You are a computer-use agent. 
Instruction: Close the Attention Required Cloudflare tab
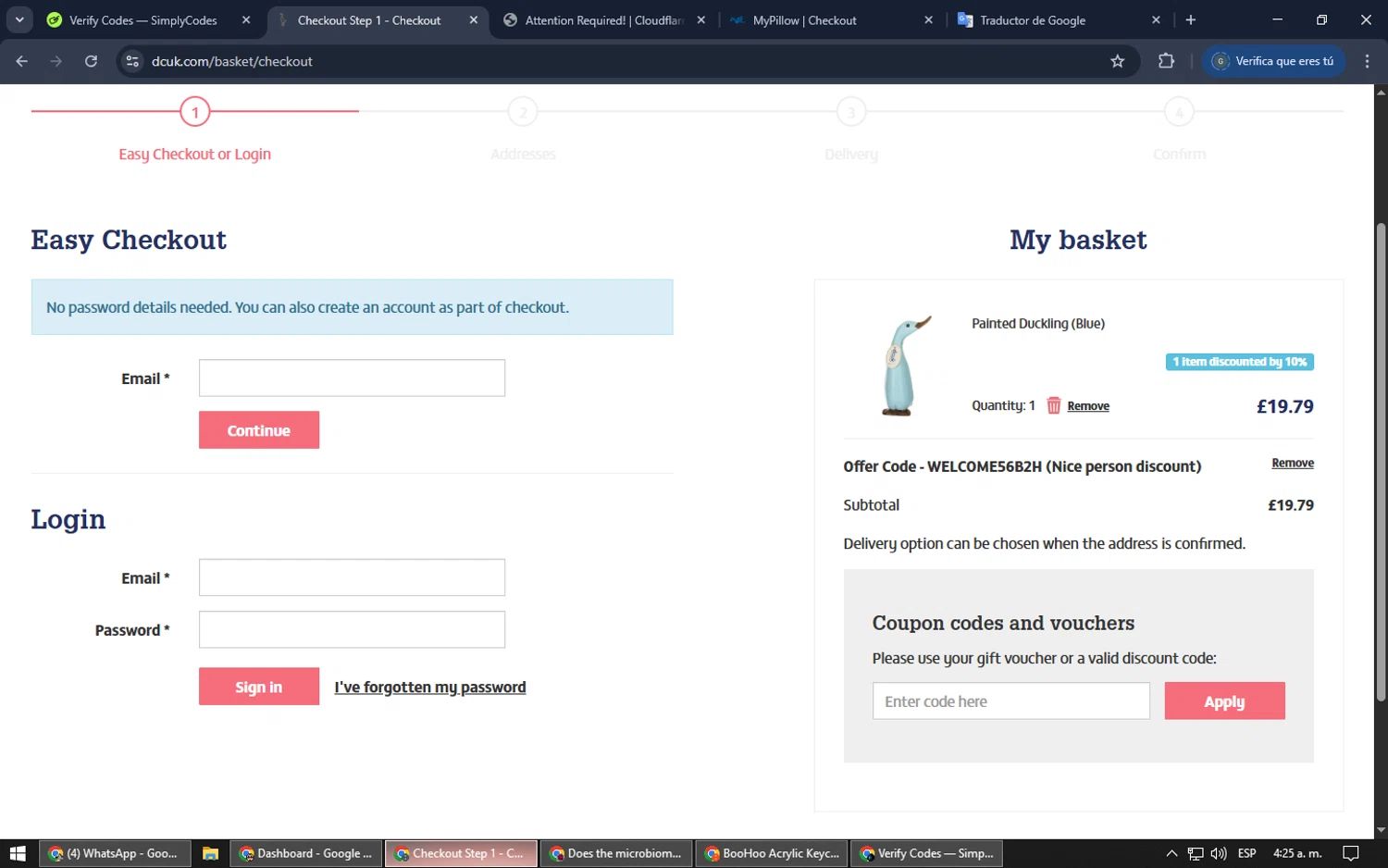[701, 19]
